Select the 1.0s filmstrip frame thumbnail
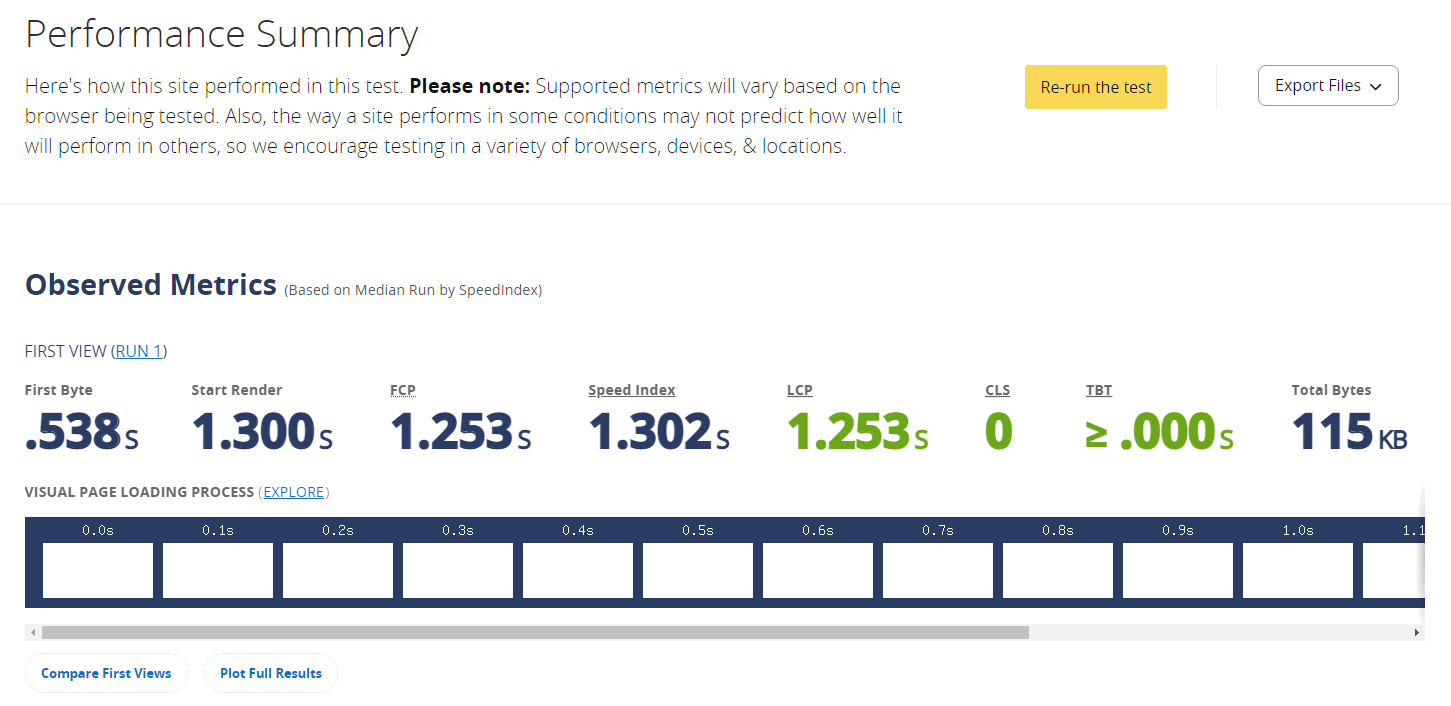This screenshot has width=1451, height=706. click(x=1298, y=570)
